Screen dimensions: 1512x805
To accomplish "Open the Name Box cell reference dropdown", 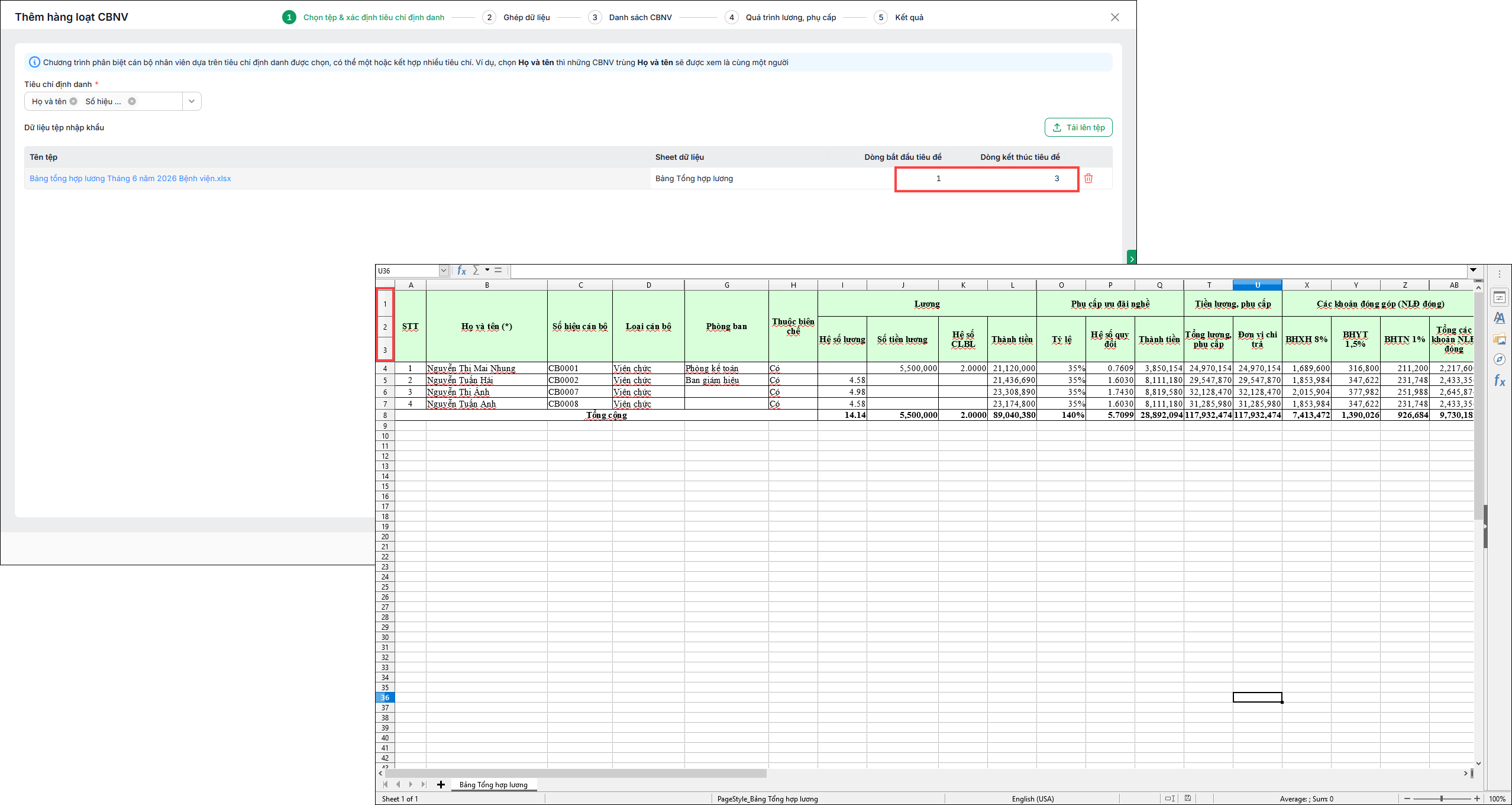I will (444, 271).
